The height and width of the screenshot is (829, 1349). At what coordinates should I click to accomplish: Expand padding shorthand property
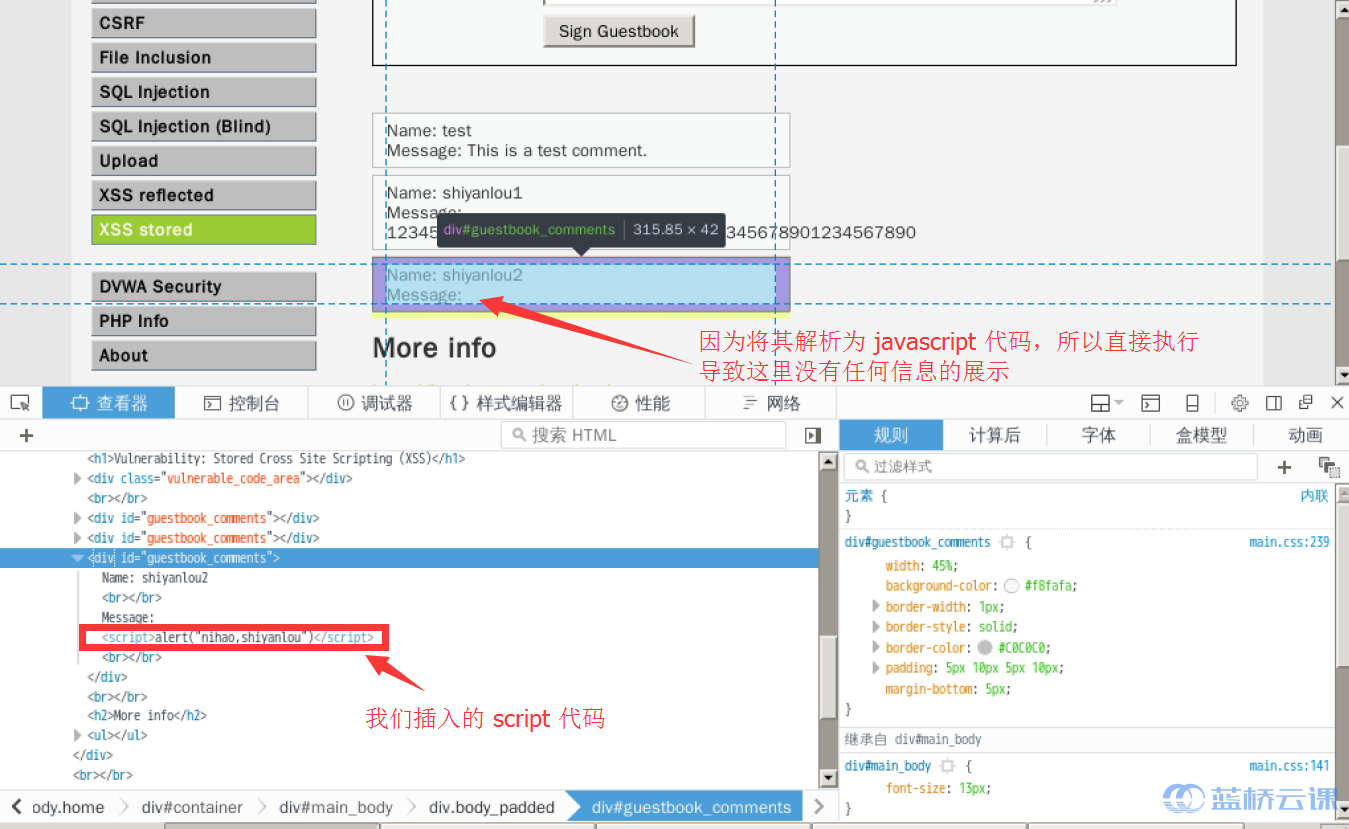click(x=876, y=667)
